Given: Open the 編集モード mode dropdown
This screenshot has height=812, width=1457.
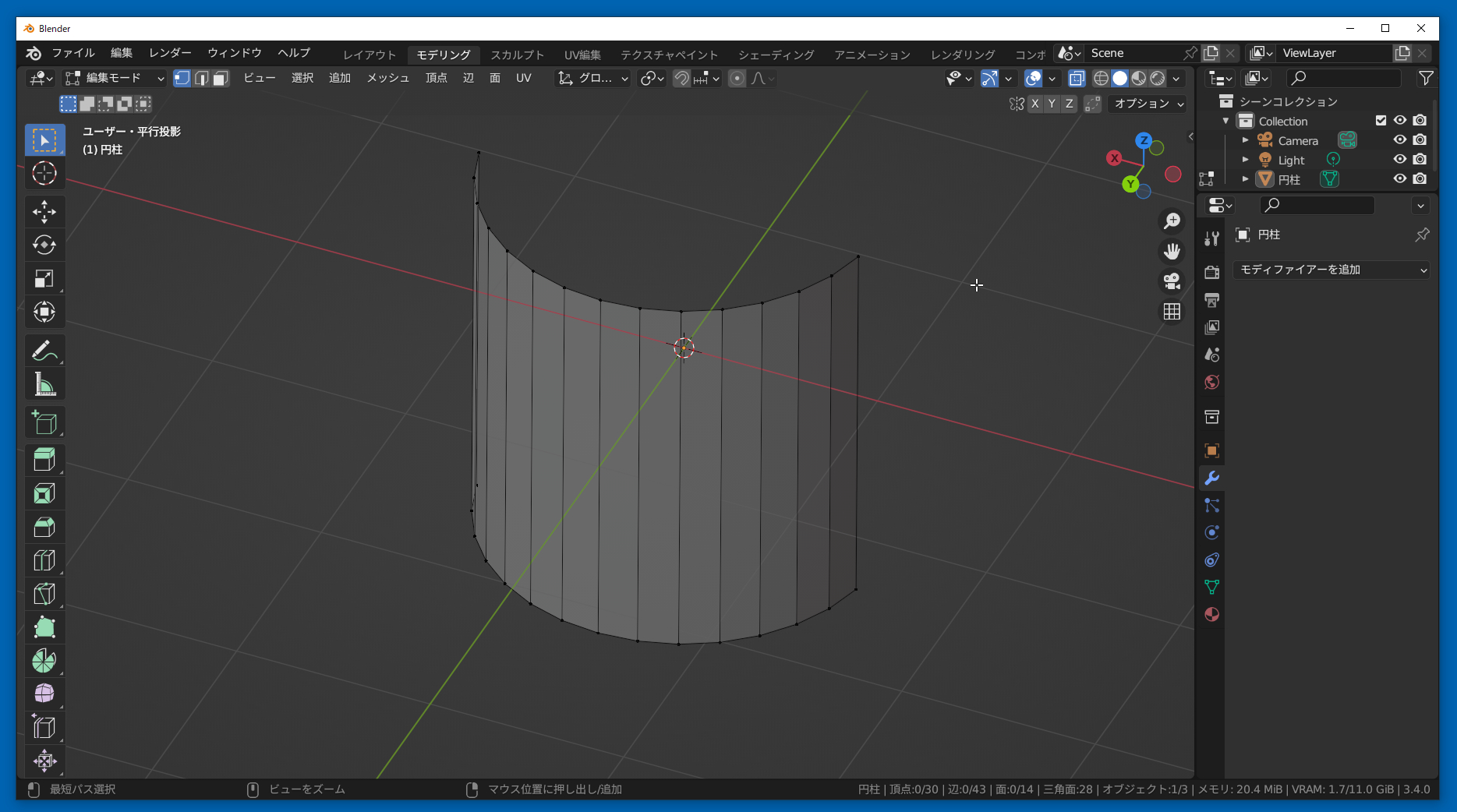Looking at the screenshot, I should pyautogui.click(x=115, y=78).
